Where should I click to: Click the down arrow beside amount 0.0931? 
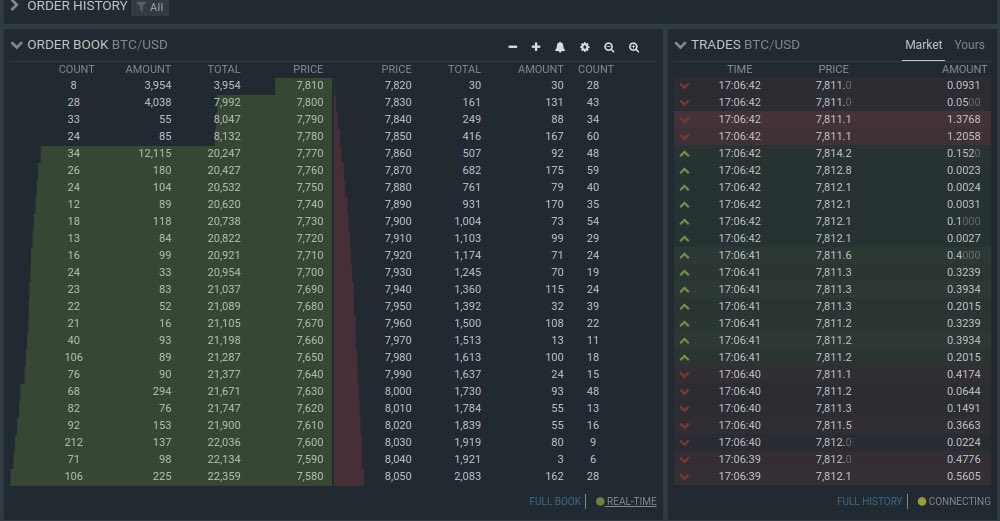tap(684, 85)
